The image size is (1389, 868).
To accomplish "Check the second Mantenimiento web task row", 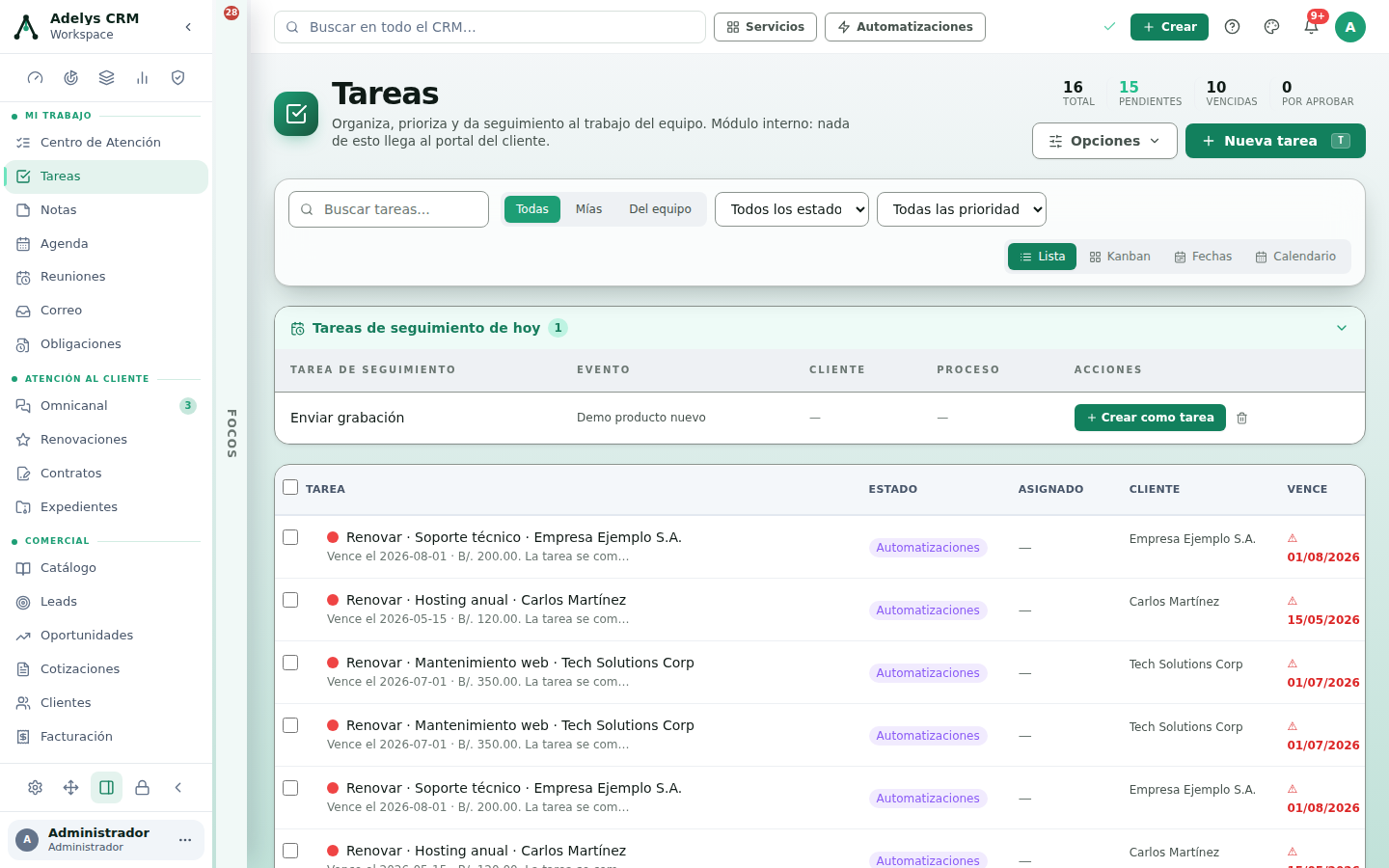I will point(290,725).
